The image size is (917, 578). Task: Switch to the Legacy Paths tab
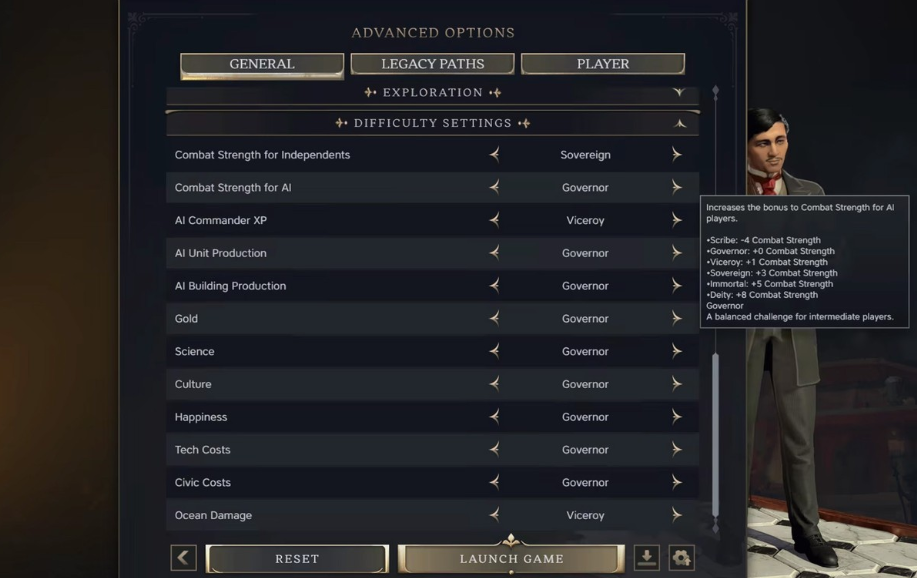433,64
